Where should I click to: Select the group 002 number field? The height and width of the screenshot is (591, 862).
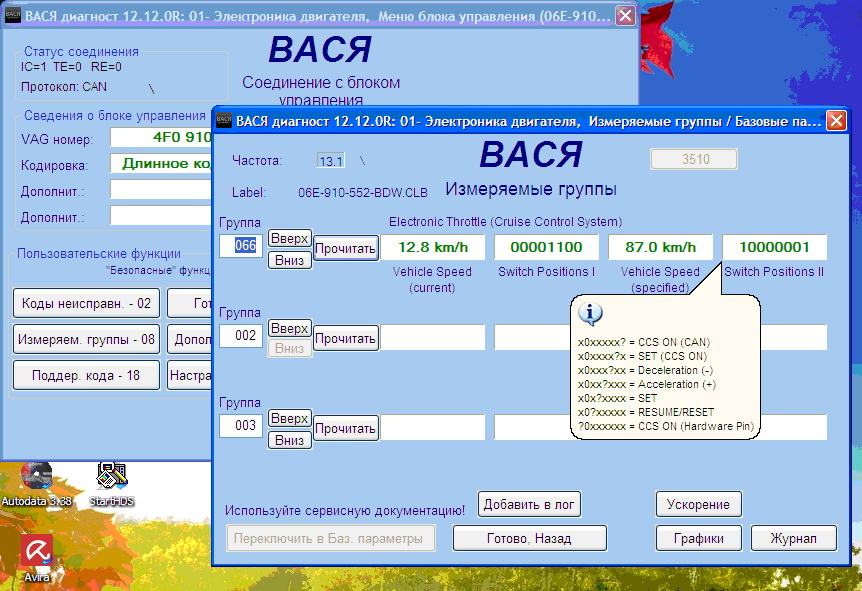click(241, 335)
